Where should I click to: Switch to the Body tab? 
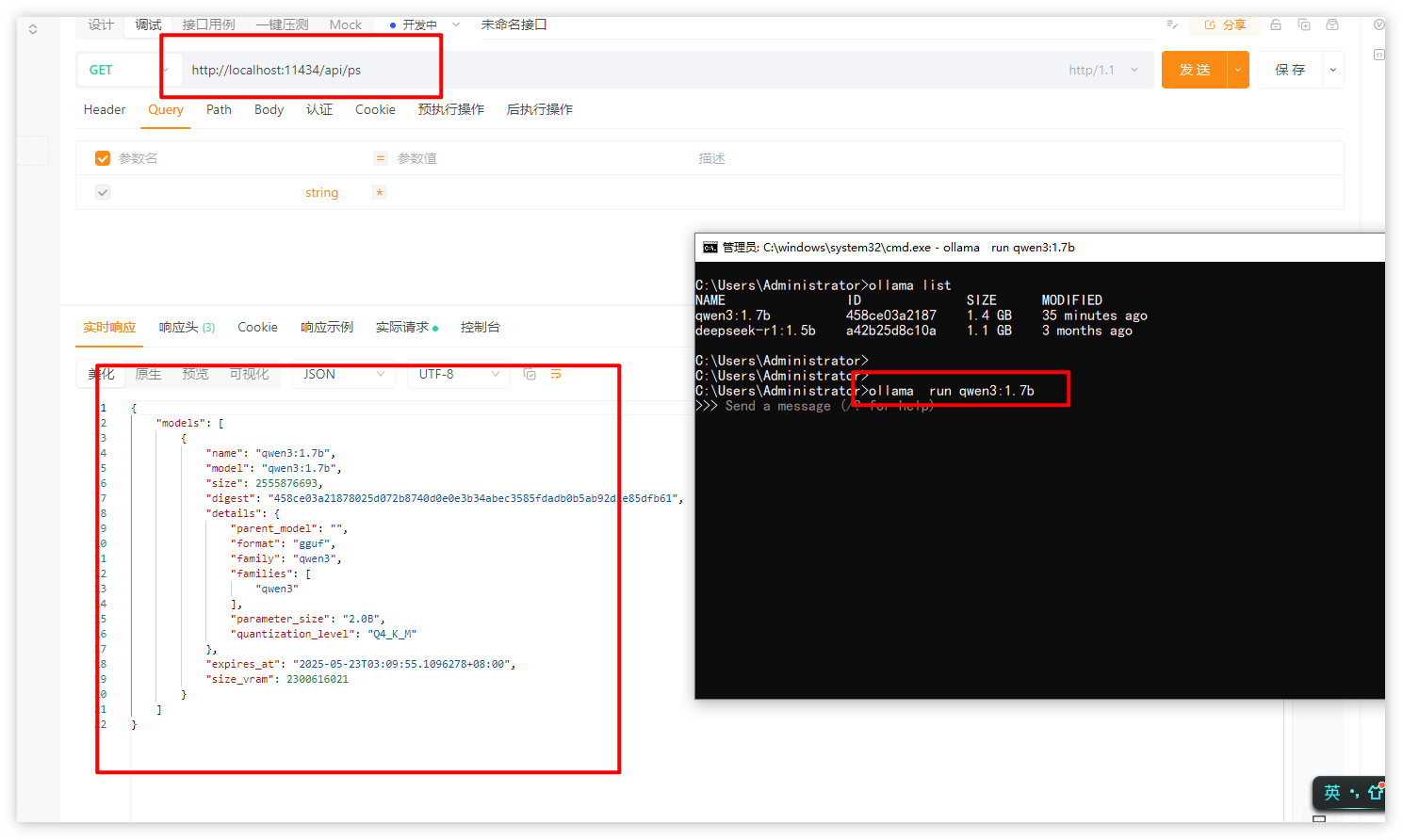point(269,109)
